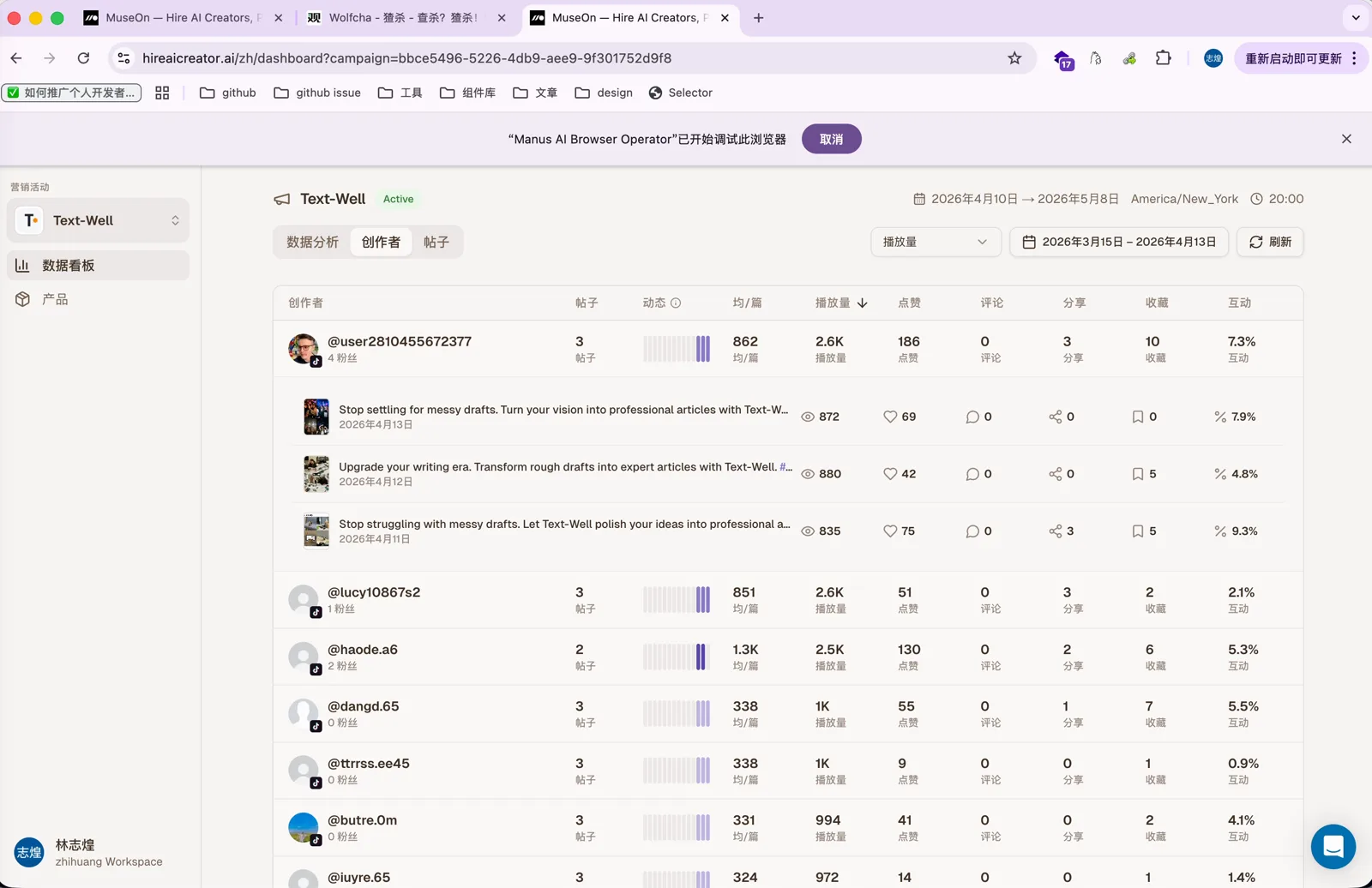Image resolution: width=1372 pixels, height=888 pixels.
Task: Click the 互动 column header
Action: (x=1239, y=303)
